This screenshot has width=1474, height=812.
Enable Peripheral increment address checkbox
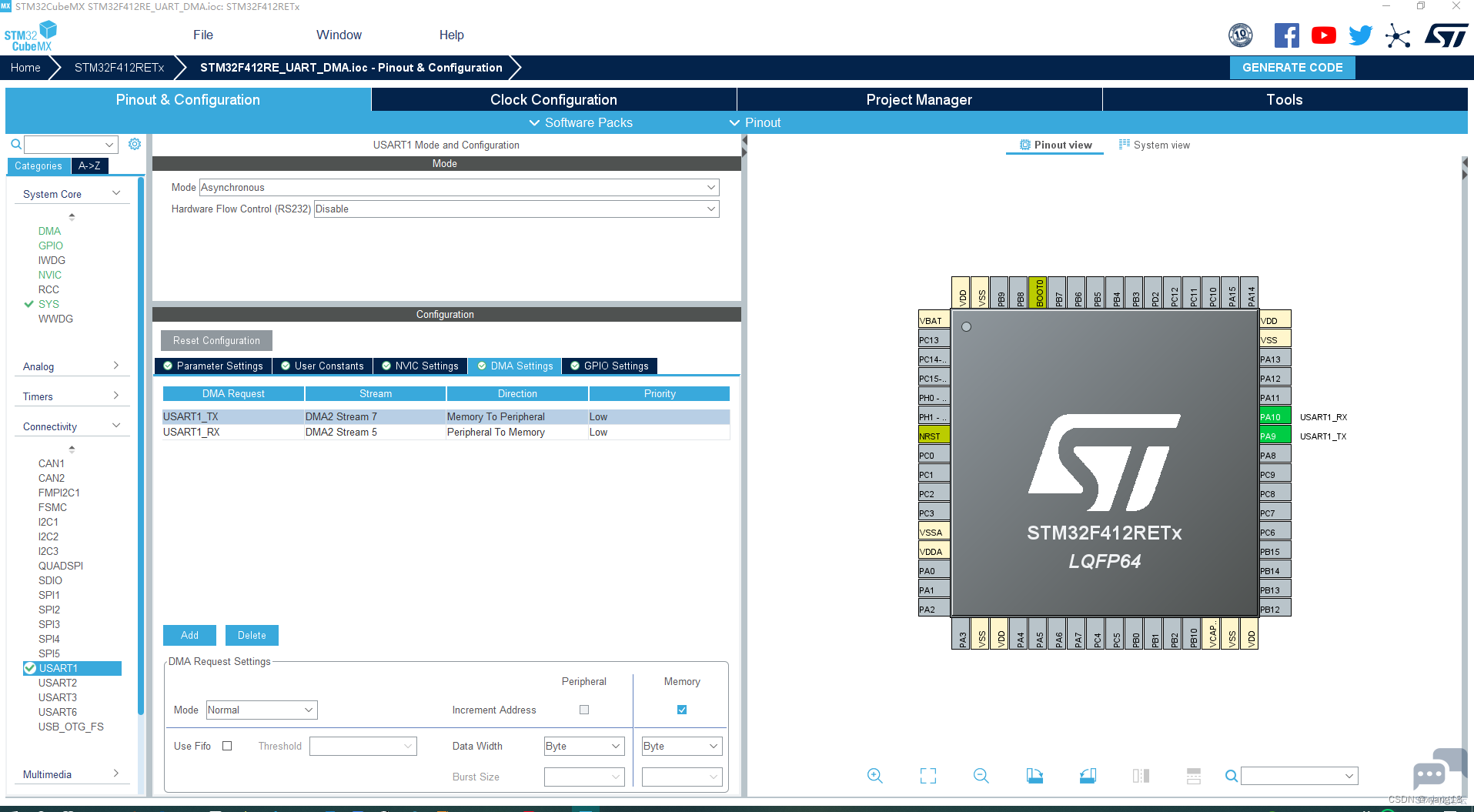(584, 710)
